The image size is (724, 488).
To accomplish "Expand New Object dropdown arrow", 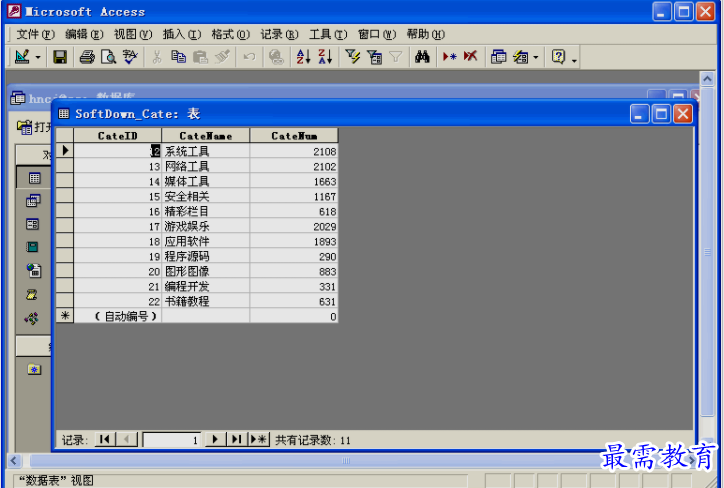I will tap(536, 57).
